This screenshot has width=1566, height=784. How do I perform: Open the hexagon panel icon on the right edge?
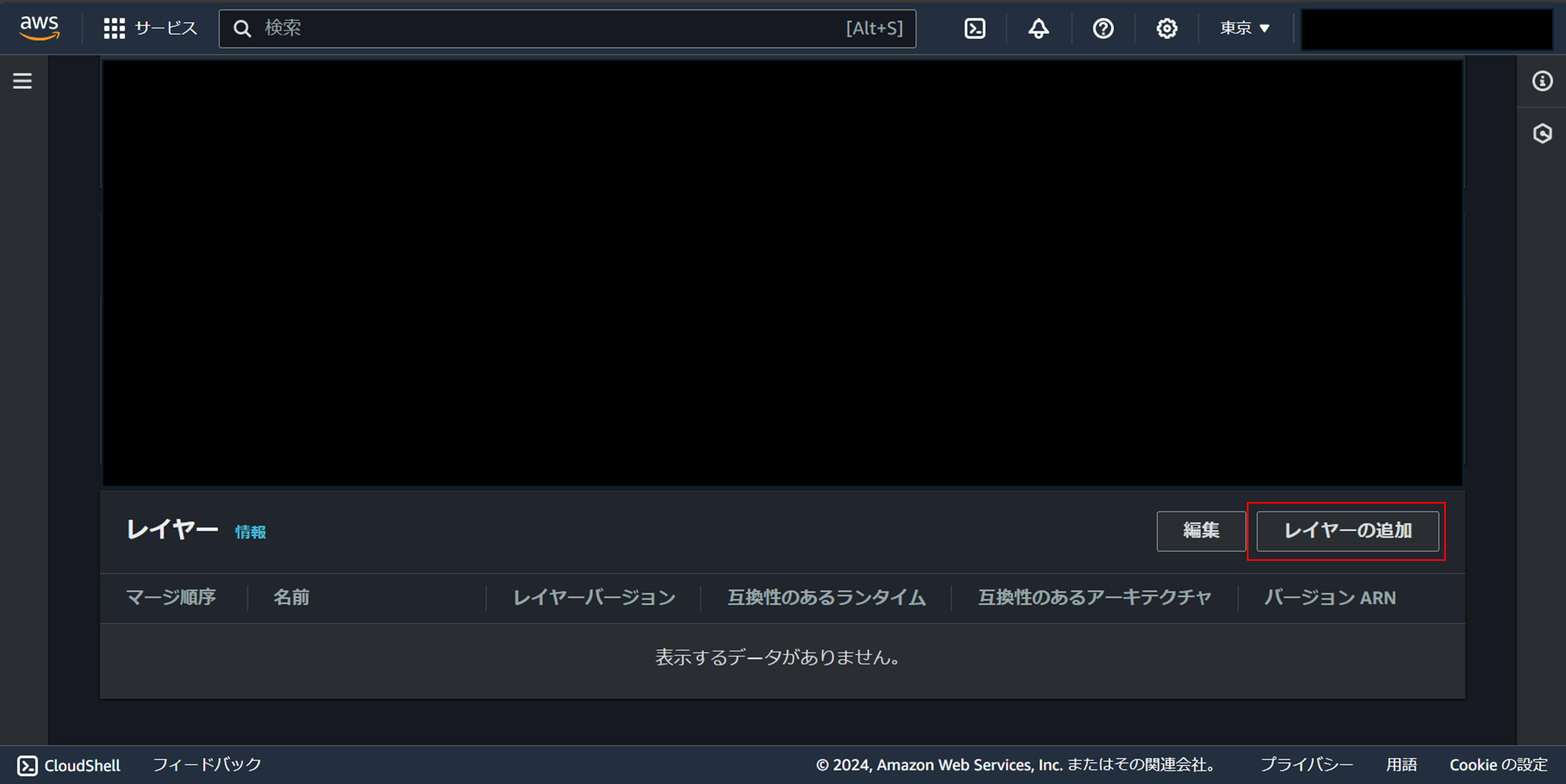(1542, 134)
